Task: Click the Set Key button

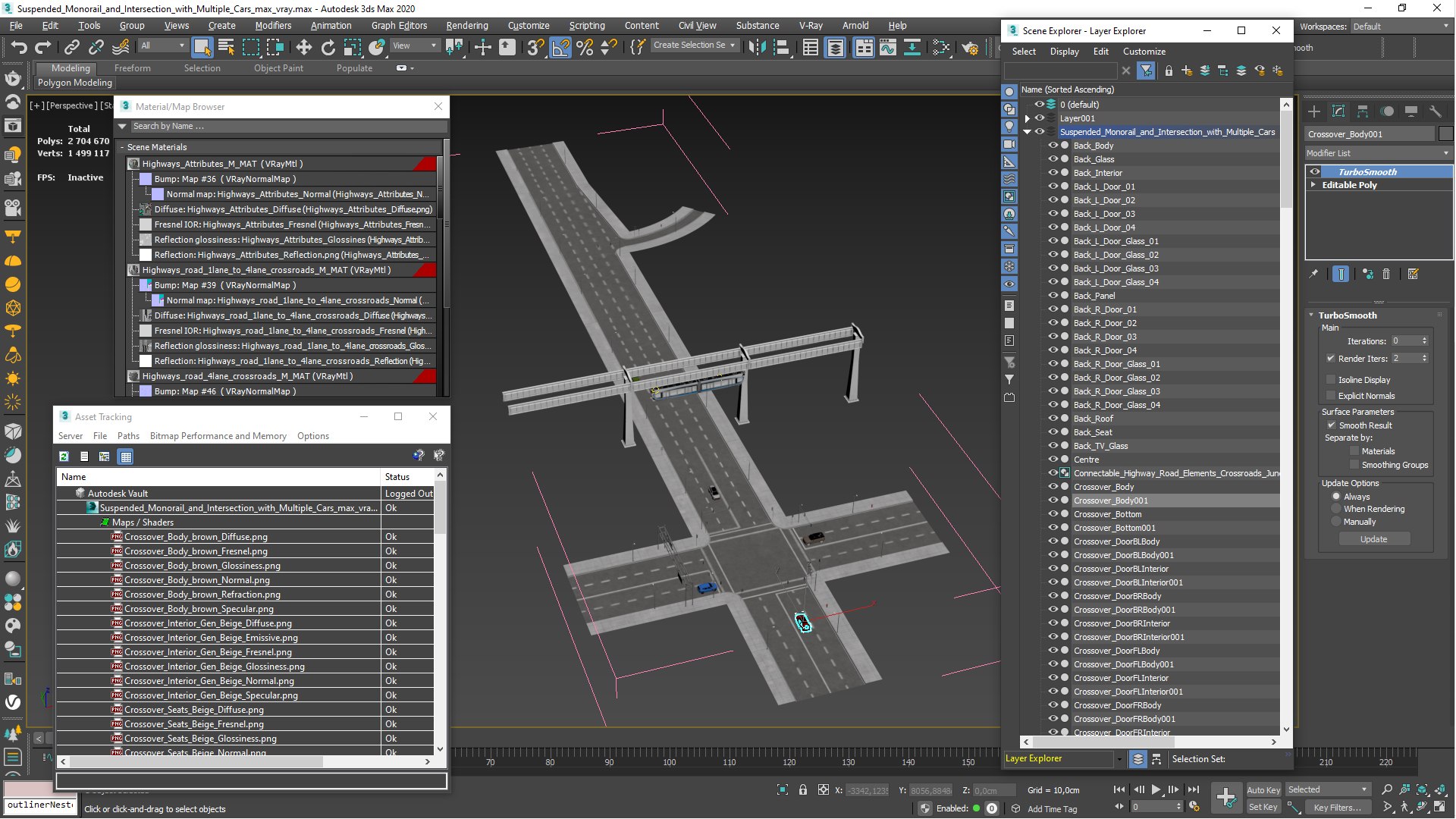Action: tap(1263, 807)
